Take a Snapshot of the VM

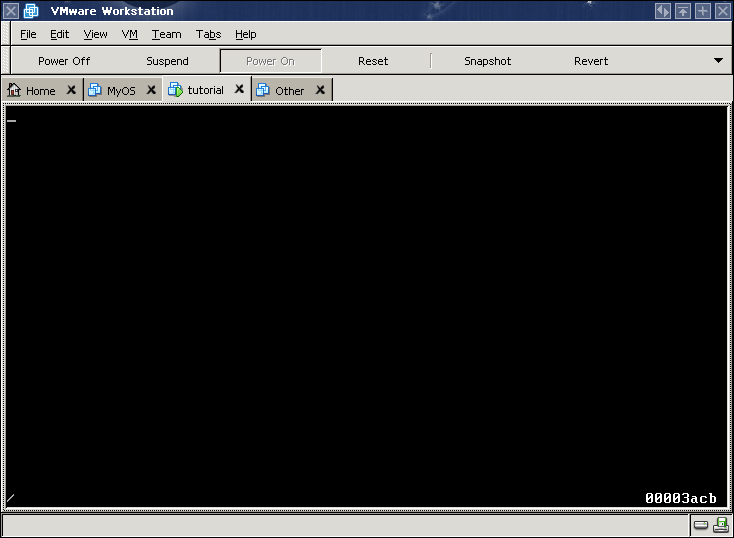coord(487,61)
